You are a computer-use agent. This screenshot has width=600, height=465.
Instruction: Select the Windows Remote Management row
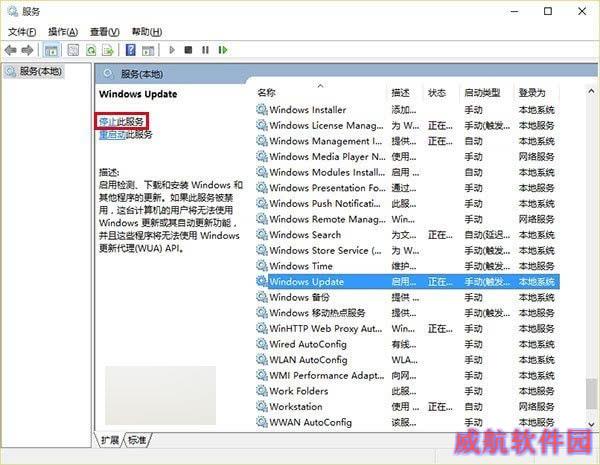(408, 219)
